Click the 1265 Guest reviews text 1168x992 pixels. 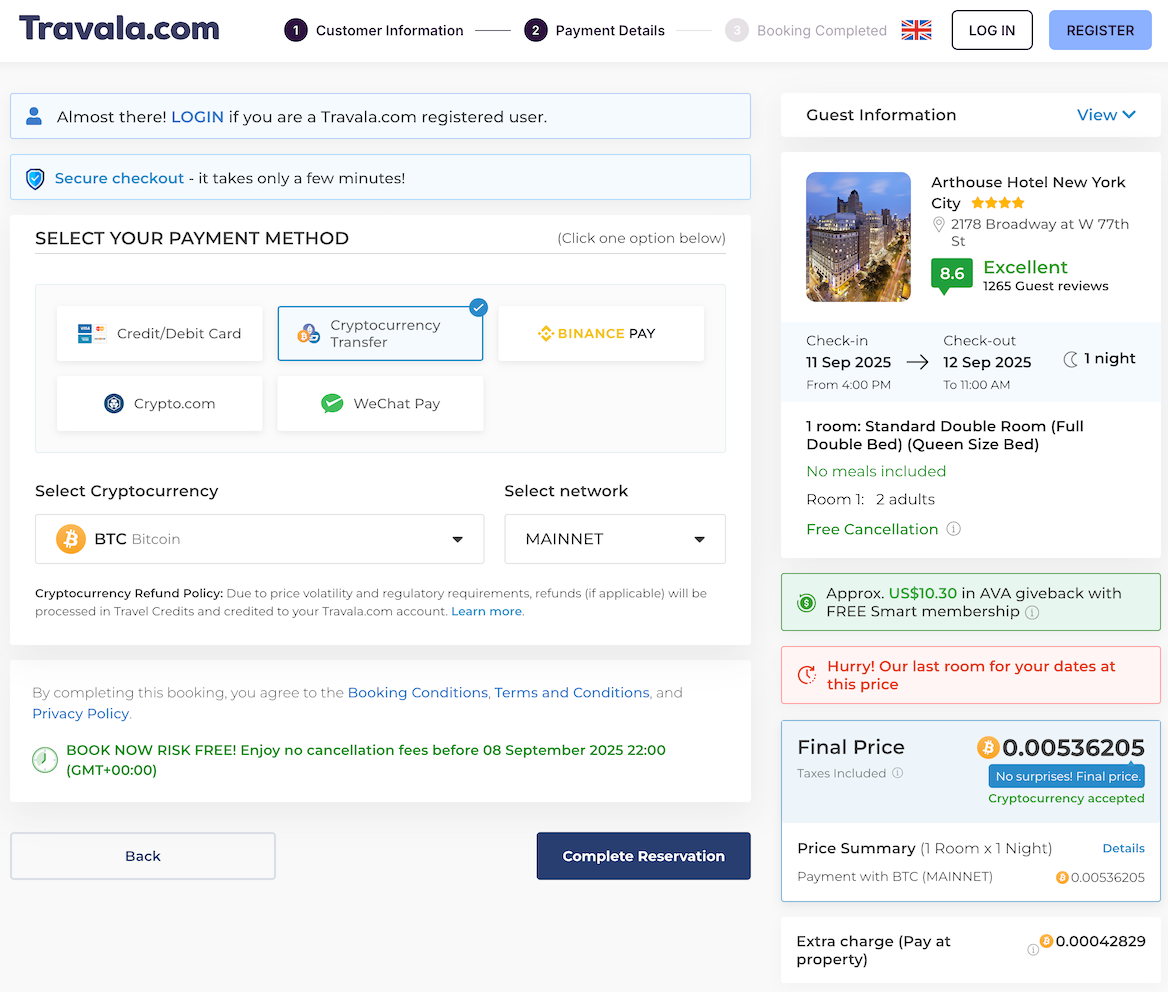pyautogui.click(x=1045, y=286)
